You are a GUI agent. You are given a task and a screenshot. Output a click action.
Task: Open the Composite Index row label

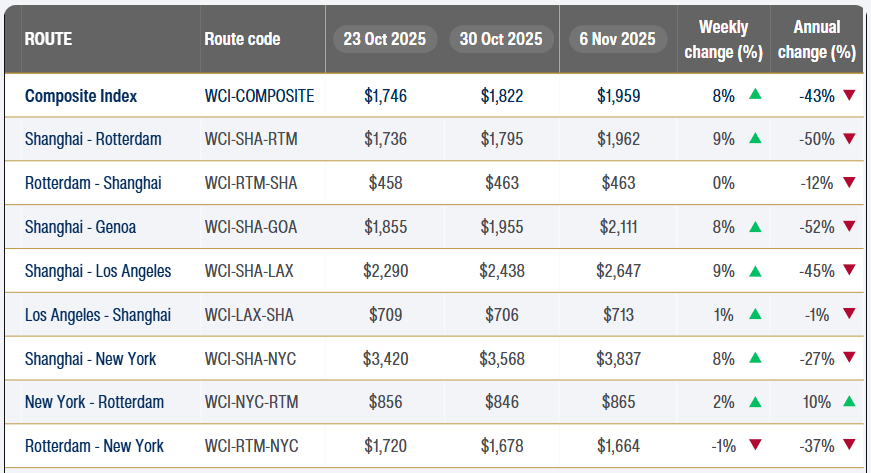coord(81,96)
